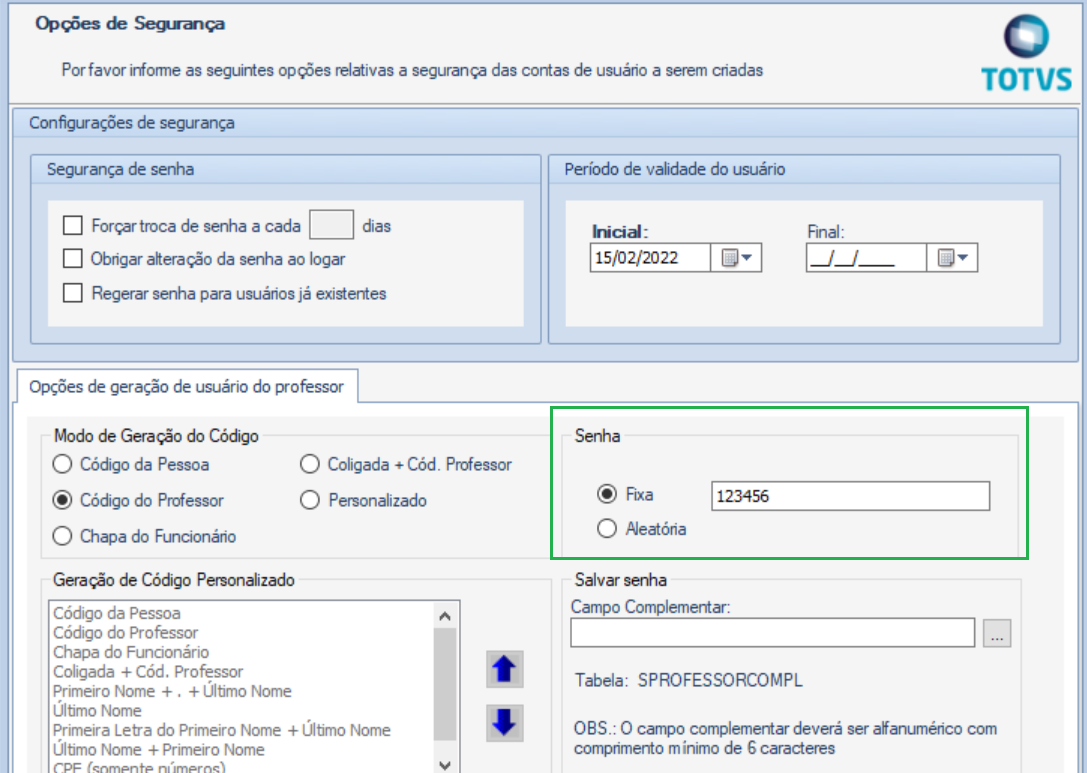The image size is (1087, 773).
Task: Select 'Código da Pessoa' in personalized list
Action: pos(117,613)
